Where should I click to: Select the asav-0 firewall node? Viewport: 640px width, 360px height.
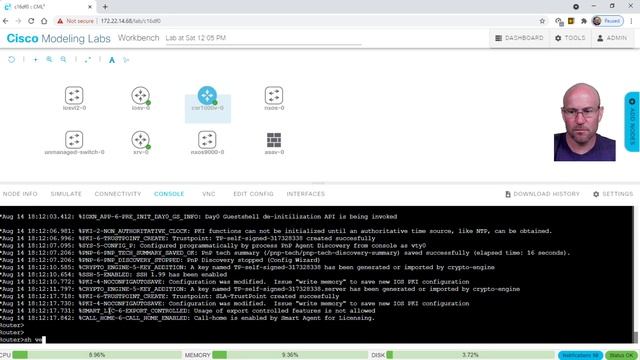pos(274,140)
